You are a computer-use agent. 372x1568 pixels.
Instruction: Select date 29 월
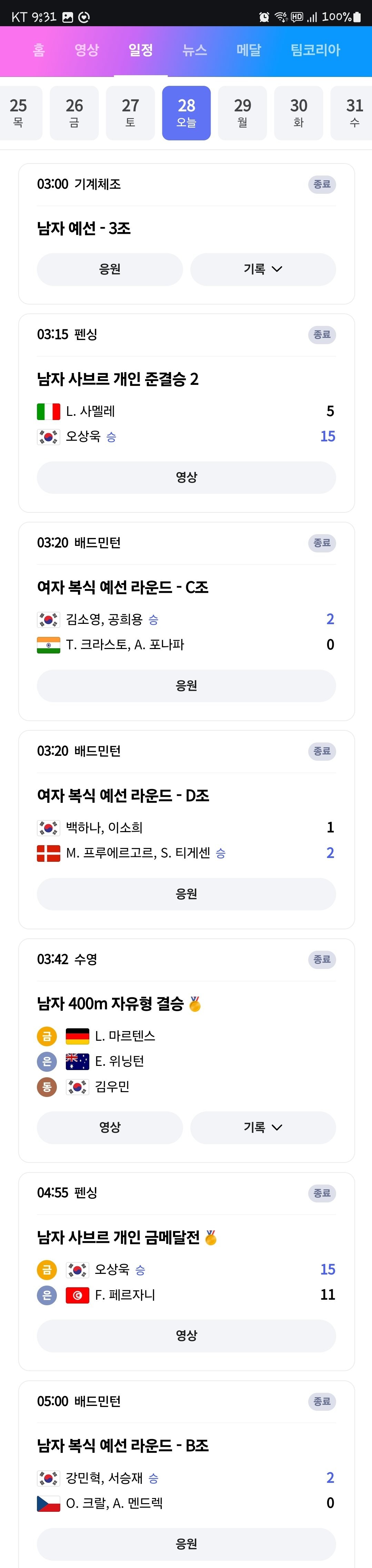(x=242, y=113)
